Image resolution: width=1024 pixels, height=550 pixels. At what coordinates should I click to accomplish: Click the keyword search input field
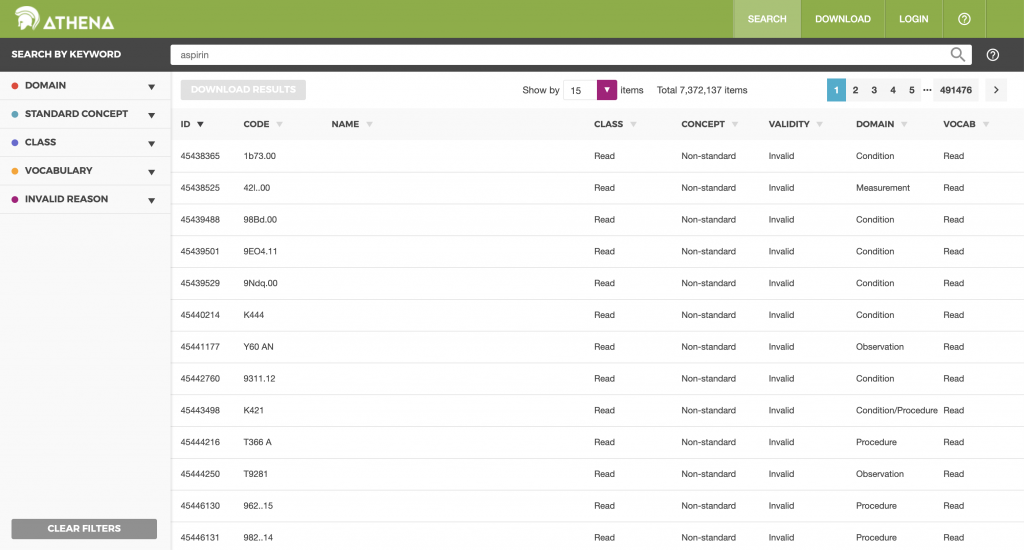click(560, 55)
